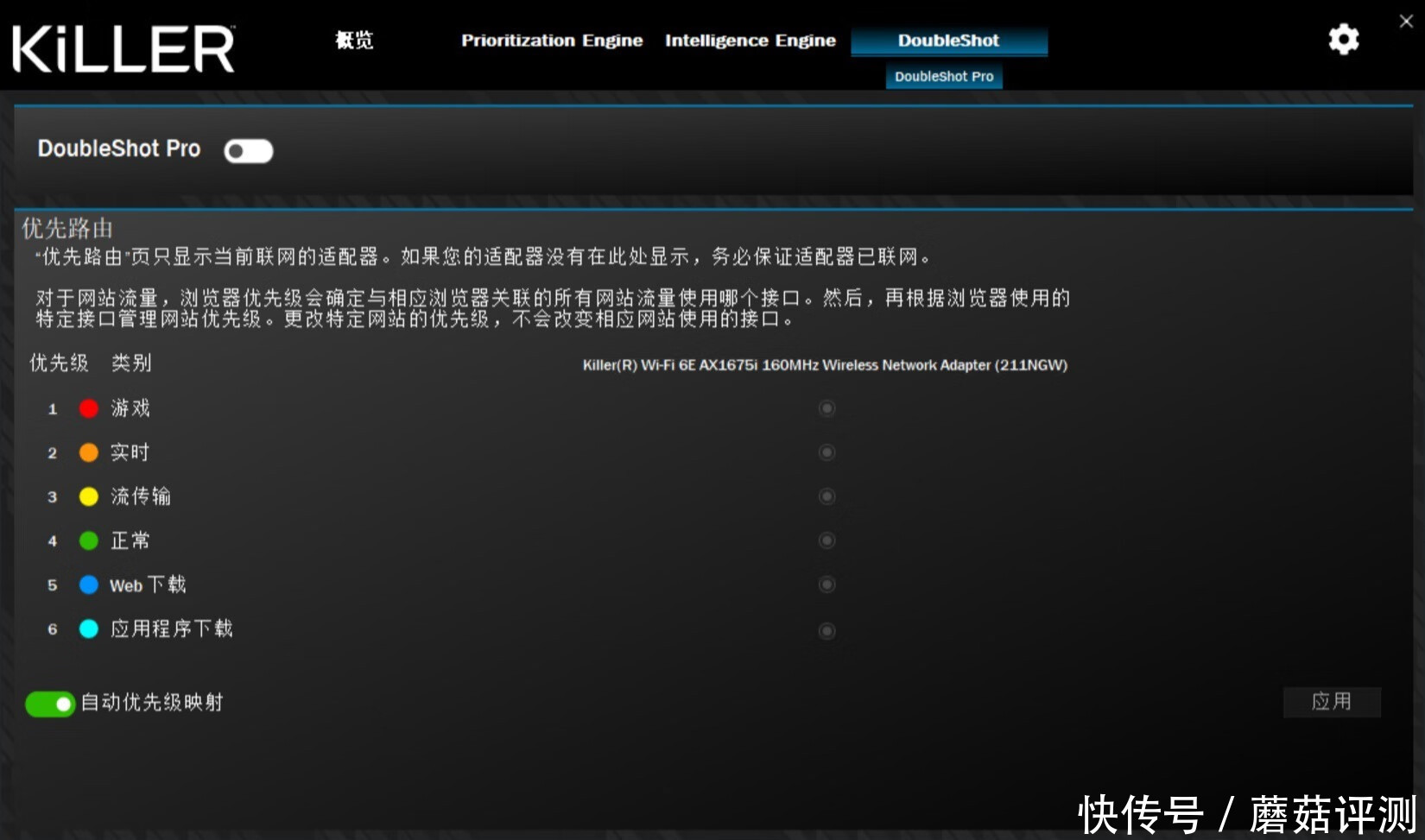The image size is (1425, 840).
Task: Click the 优先级 column header
Action: tap(60, 363)
